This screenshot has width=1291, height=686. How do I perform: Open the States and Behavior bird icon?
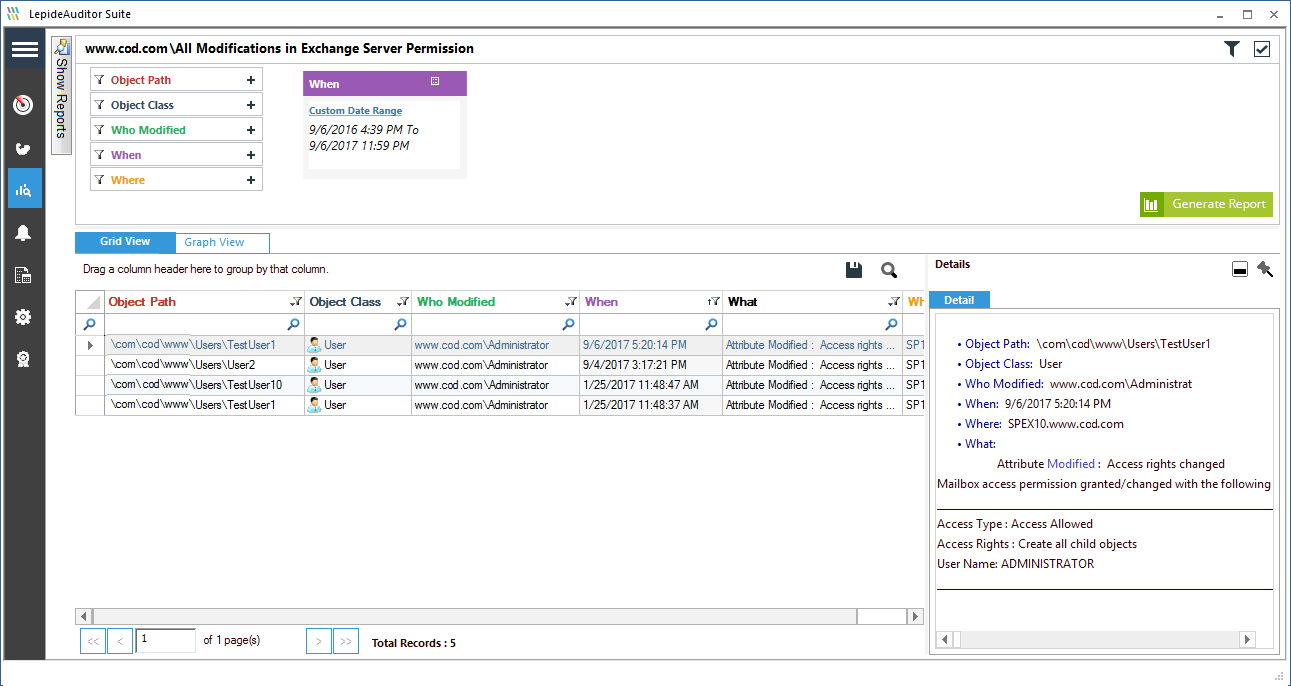tap(24, 149)
